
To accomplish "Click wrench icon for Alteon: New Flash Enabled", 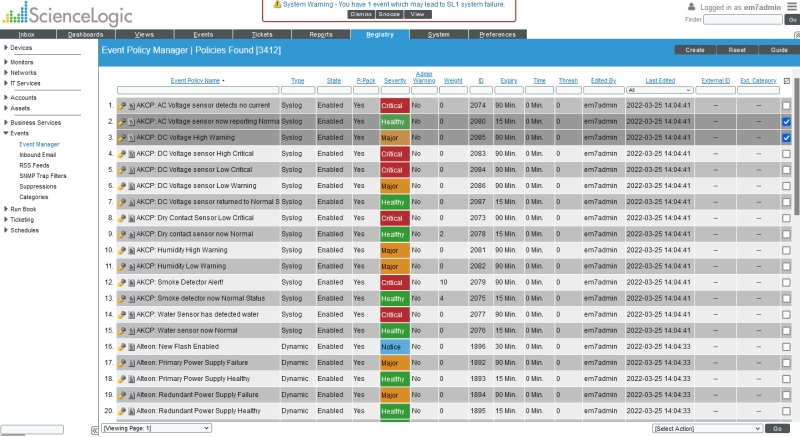I will click(122, 347).
